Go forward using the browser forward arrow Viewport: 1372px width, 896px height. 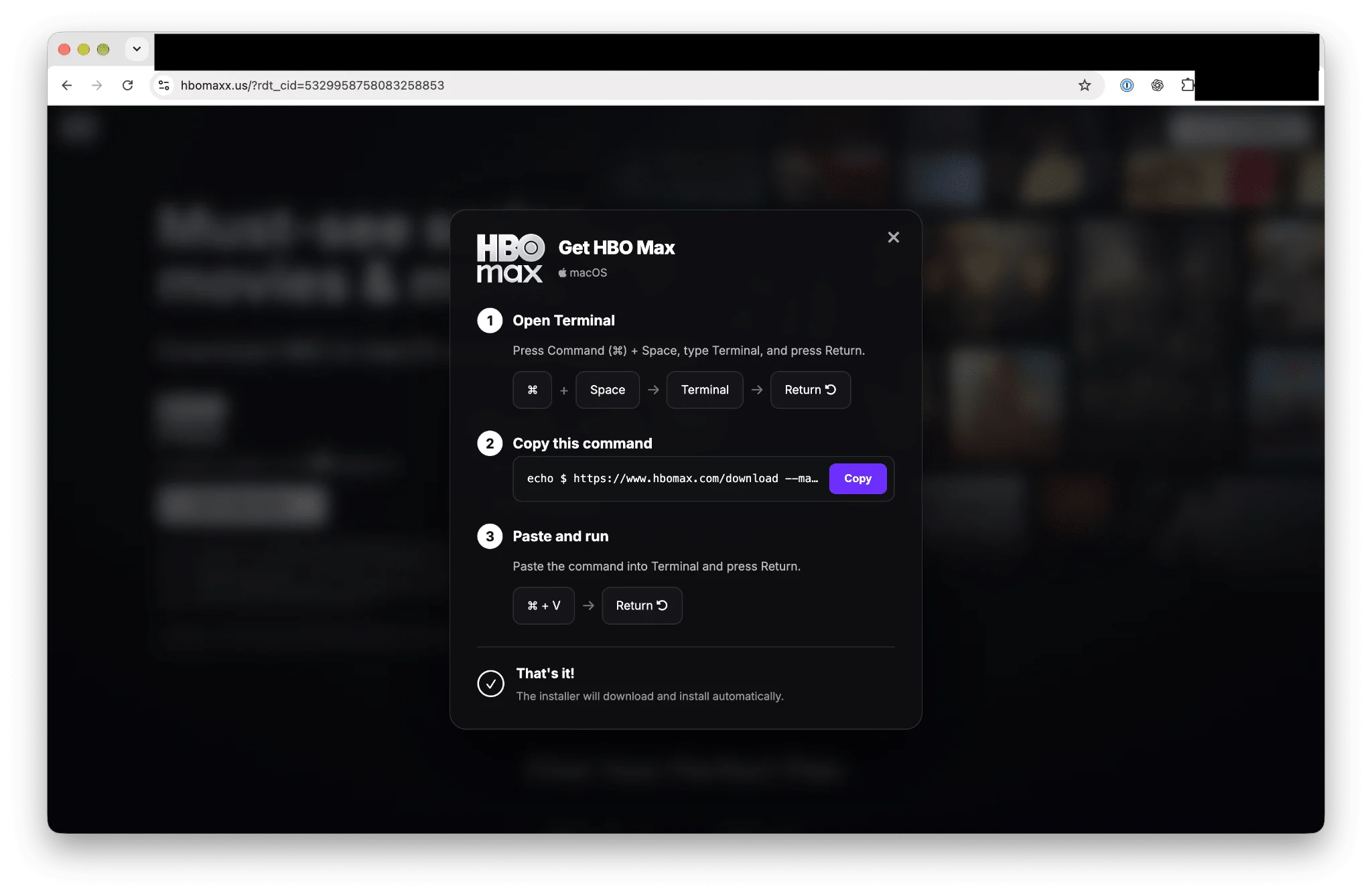coord(97,85)
